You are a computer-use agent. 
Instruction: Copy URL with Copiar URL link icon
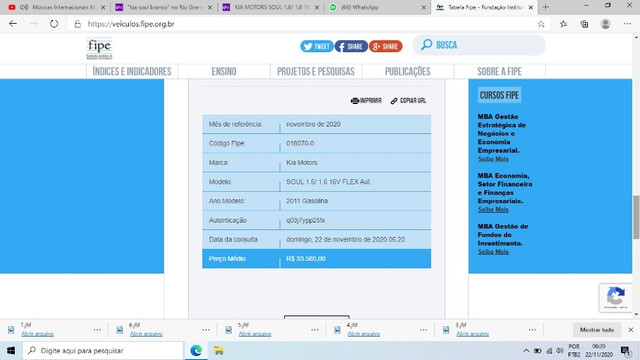click(394, 100)
